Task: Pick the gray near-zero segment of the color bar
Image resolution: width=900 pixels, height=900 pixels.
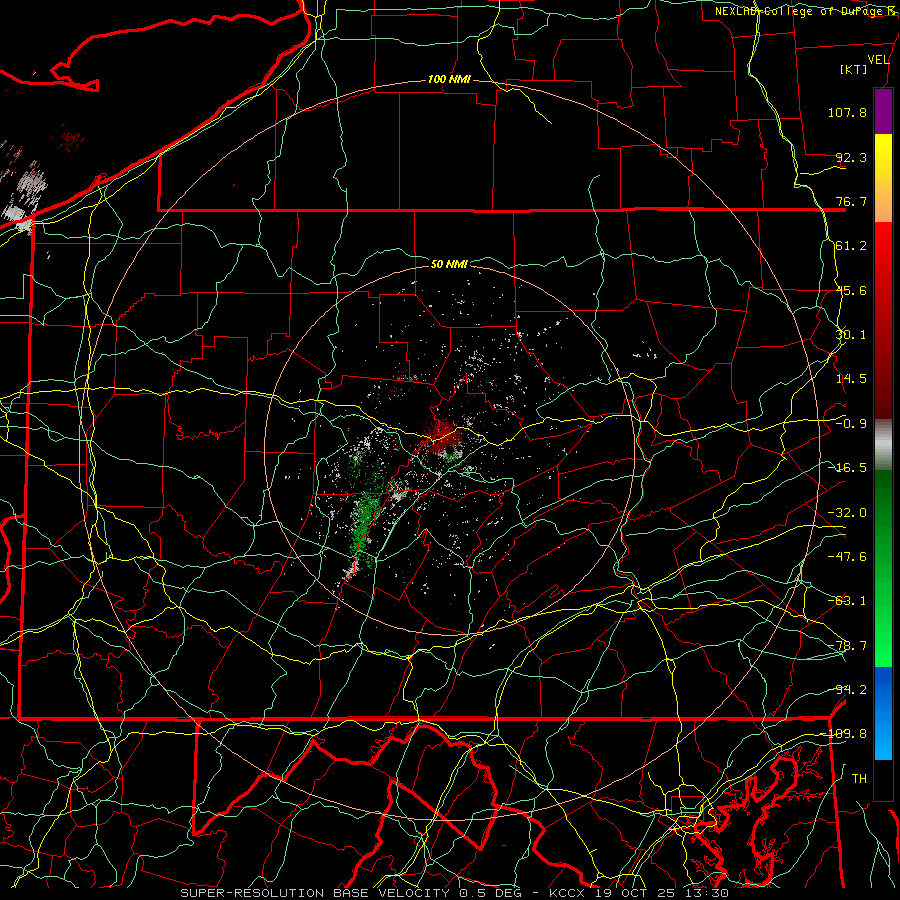Action: tap(883, 445)
